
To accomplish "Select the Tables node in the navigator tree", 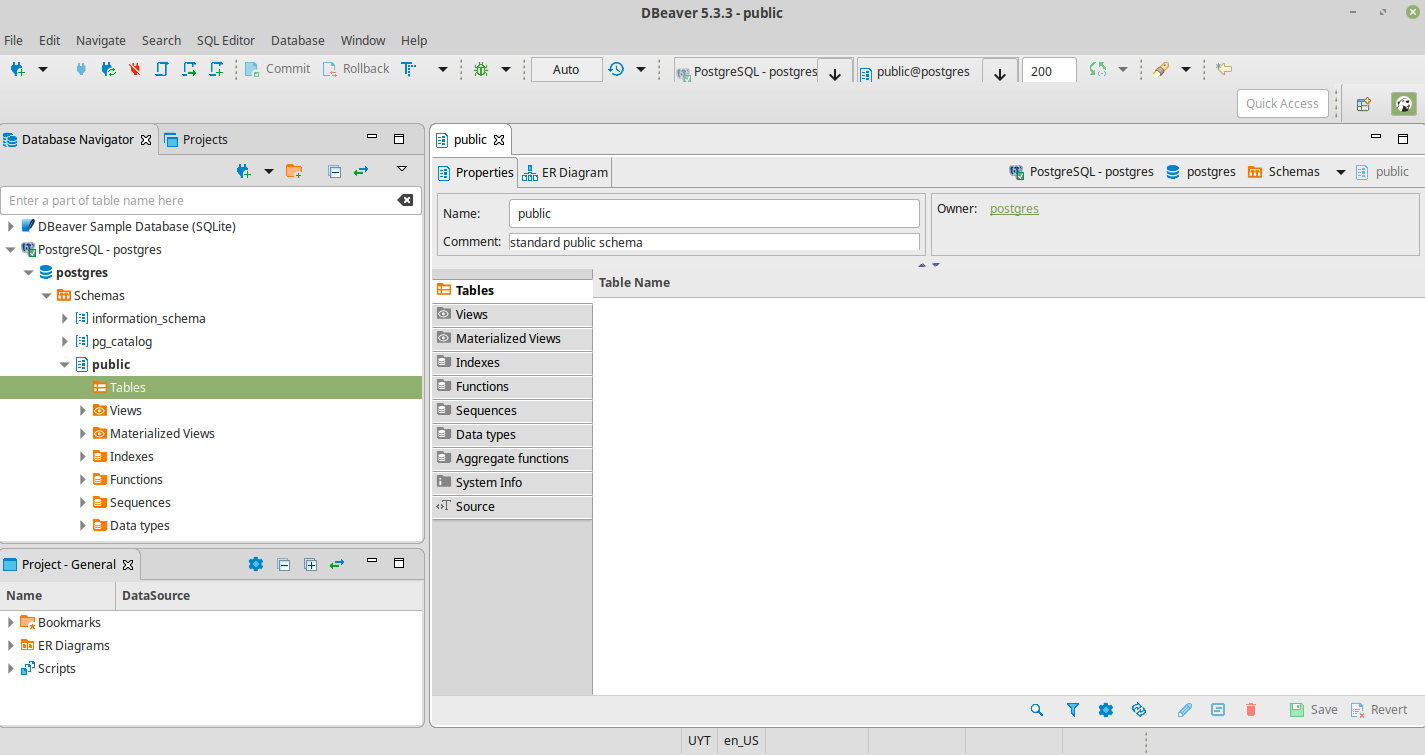I will 212,388.
